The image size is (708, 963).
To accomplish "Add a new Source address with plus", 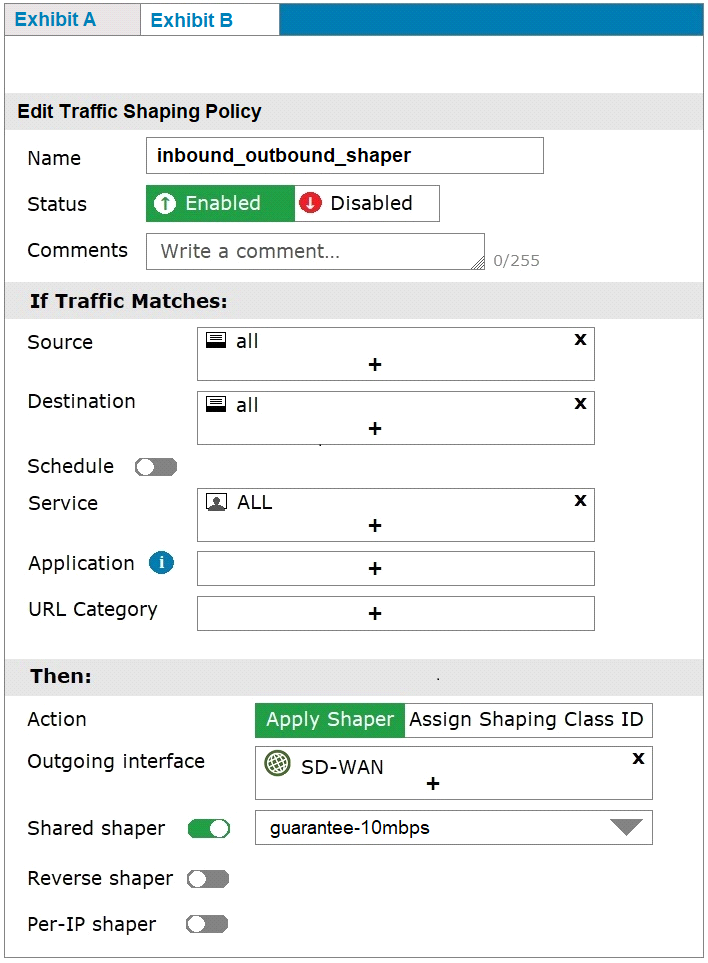I will tap(375, 365).
